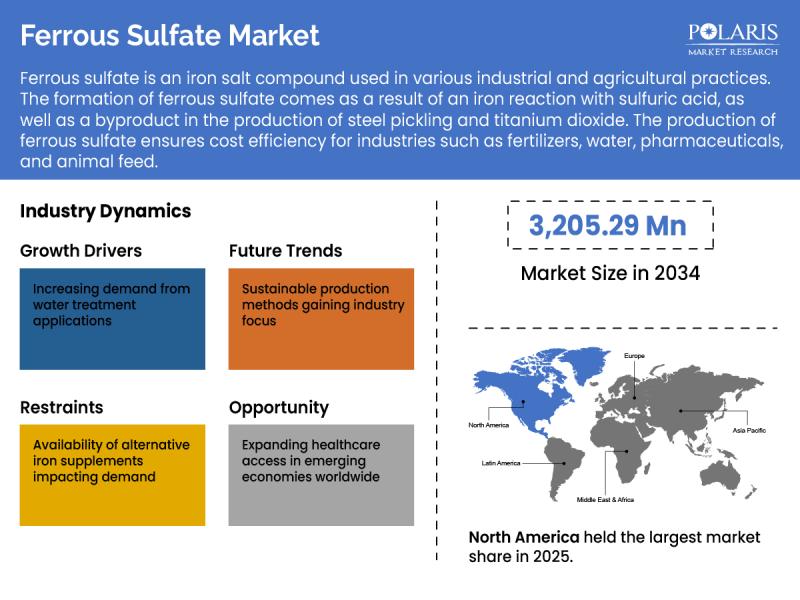Click the Polaris Market Research logo
The height and width of the screenshot is (600, 800).
click(x=734, y=37)
